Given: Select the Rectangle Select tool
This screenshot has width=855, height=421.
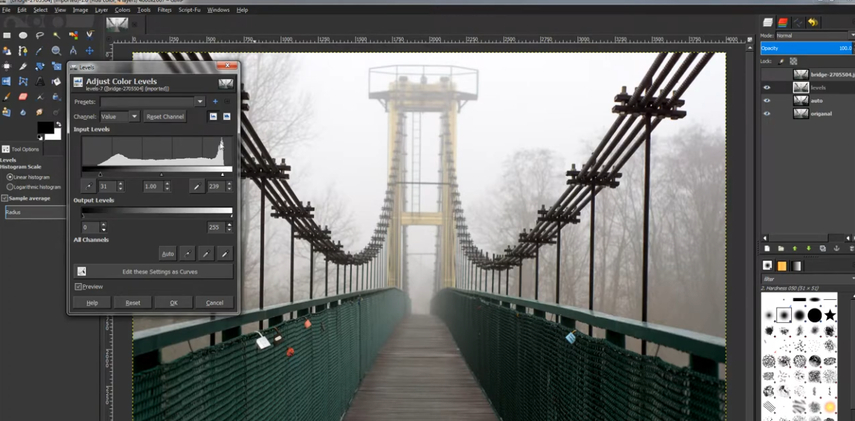Looking at the screenshot, I should tap(7, 35).
